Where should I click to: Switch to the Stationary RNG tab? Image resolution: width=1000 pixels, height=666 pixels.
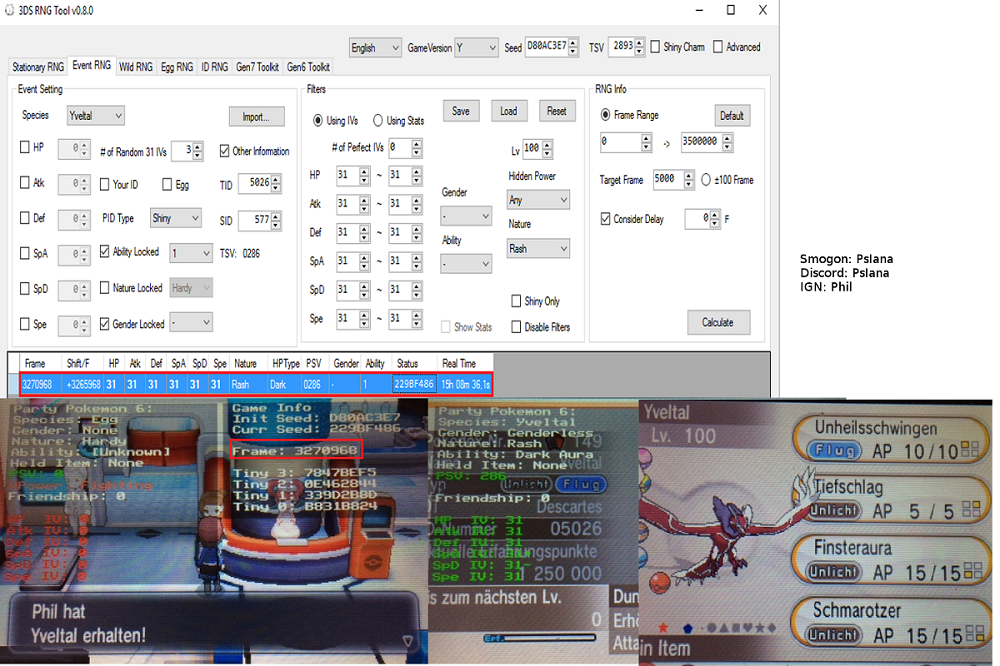[38, 67]
